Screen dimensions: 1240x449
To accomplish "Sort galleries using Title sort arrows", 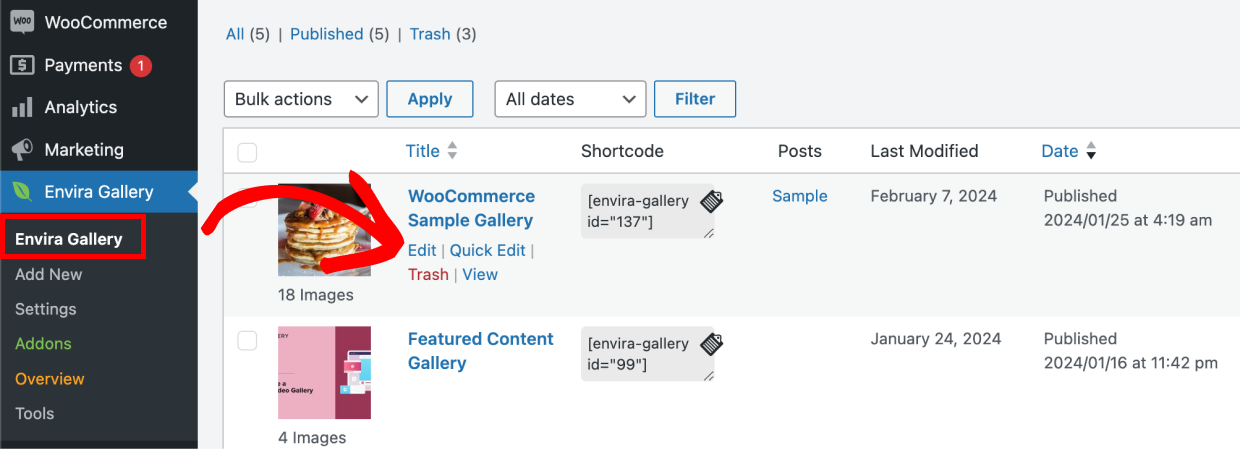I will pos(452,151).
